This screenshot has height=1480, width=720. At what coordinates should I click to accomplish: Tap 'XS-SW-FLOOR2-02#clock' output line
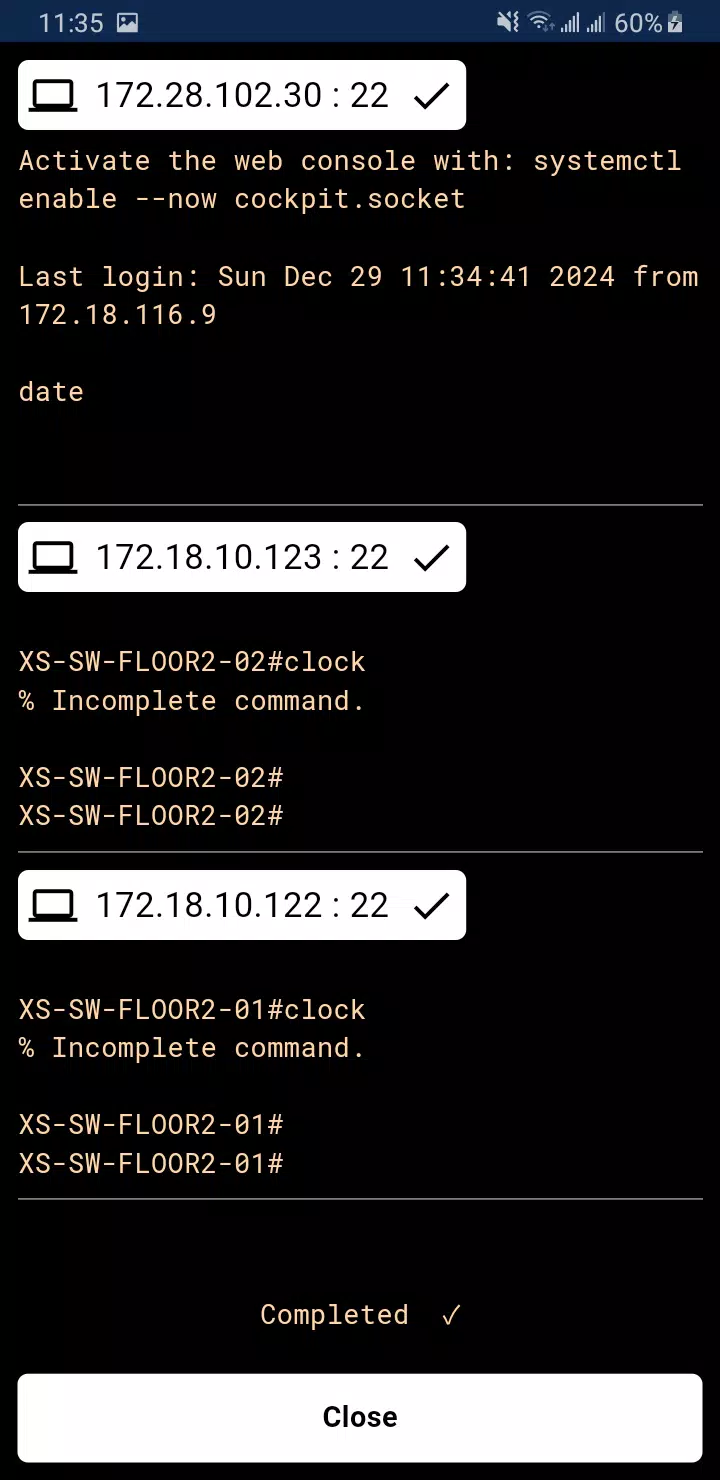coord(192,662)
